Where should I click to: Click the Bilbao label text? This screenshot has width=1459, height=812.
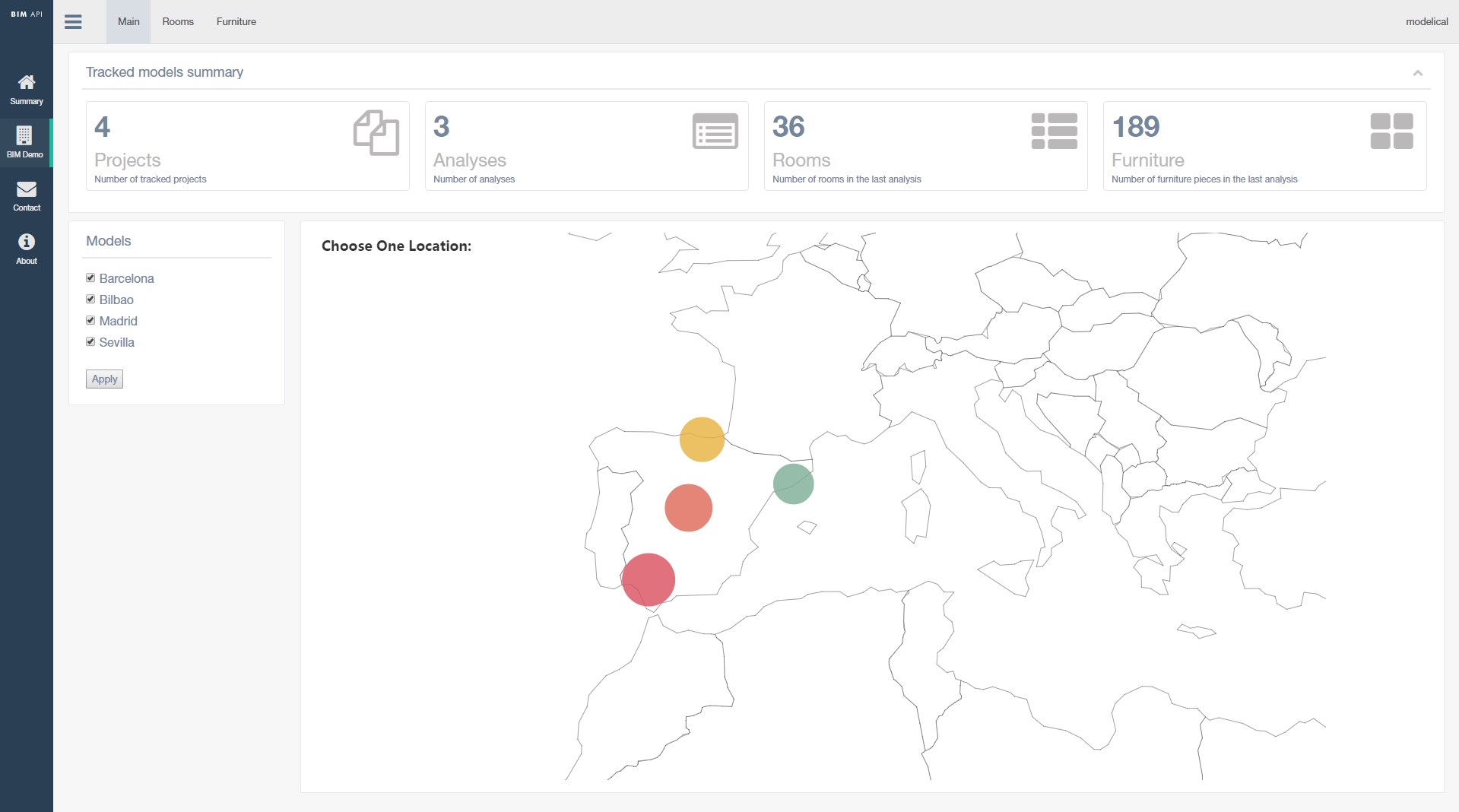click(116, 300)
